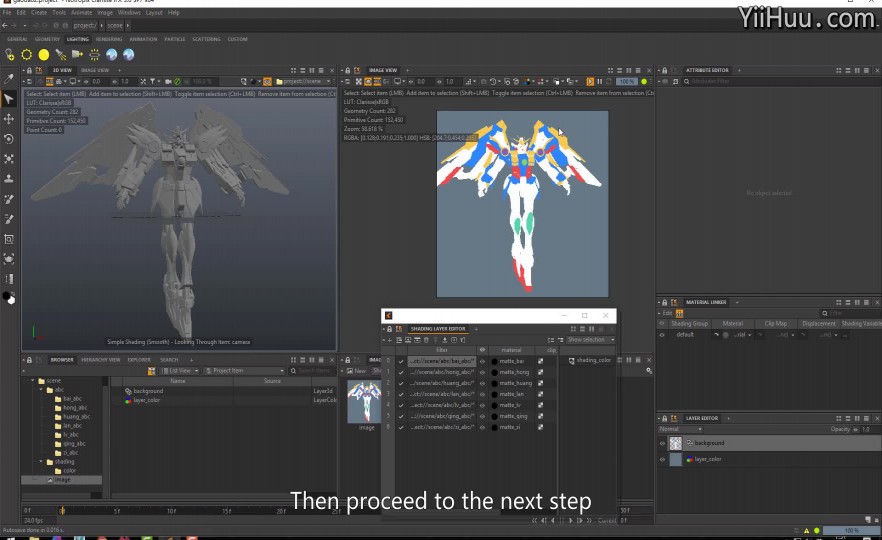Open the Layout menu
This screenshot has height=540, width=882.
pos(154,12)
